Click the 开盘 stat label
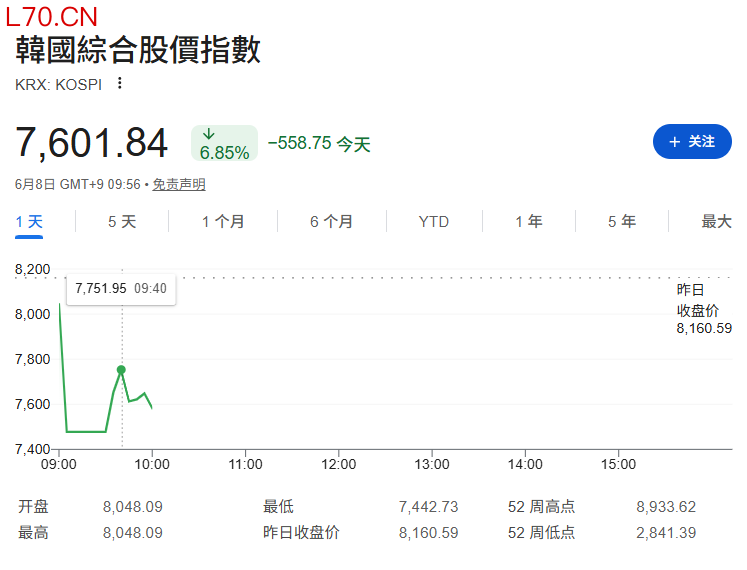 click(x=33, y=507)
